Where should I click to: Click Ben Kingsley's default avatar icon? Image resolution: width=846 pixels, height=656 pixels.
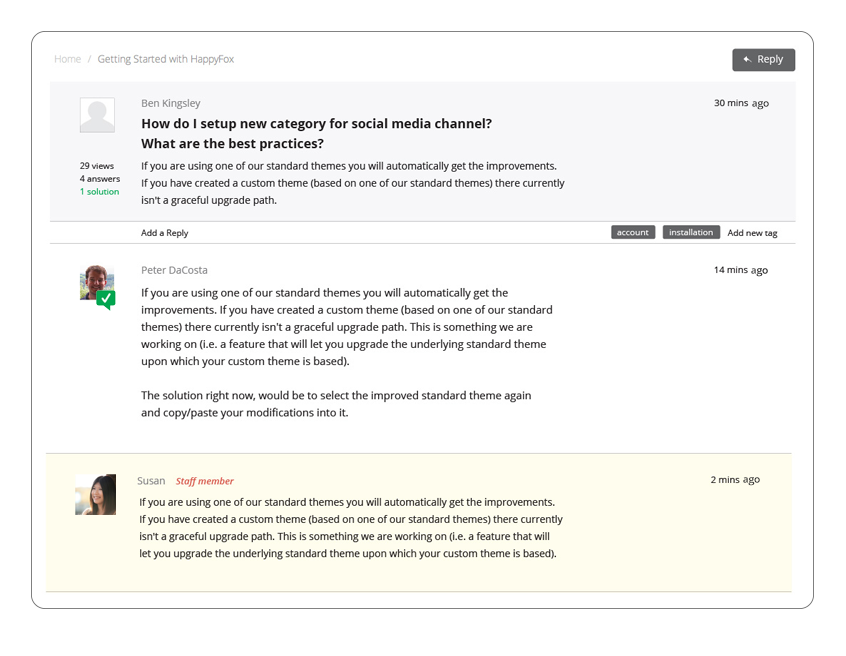97,115
